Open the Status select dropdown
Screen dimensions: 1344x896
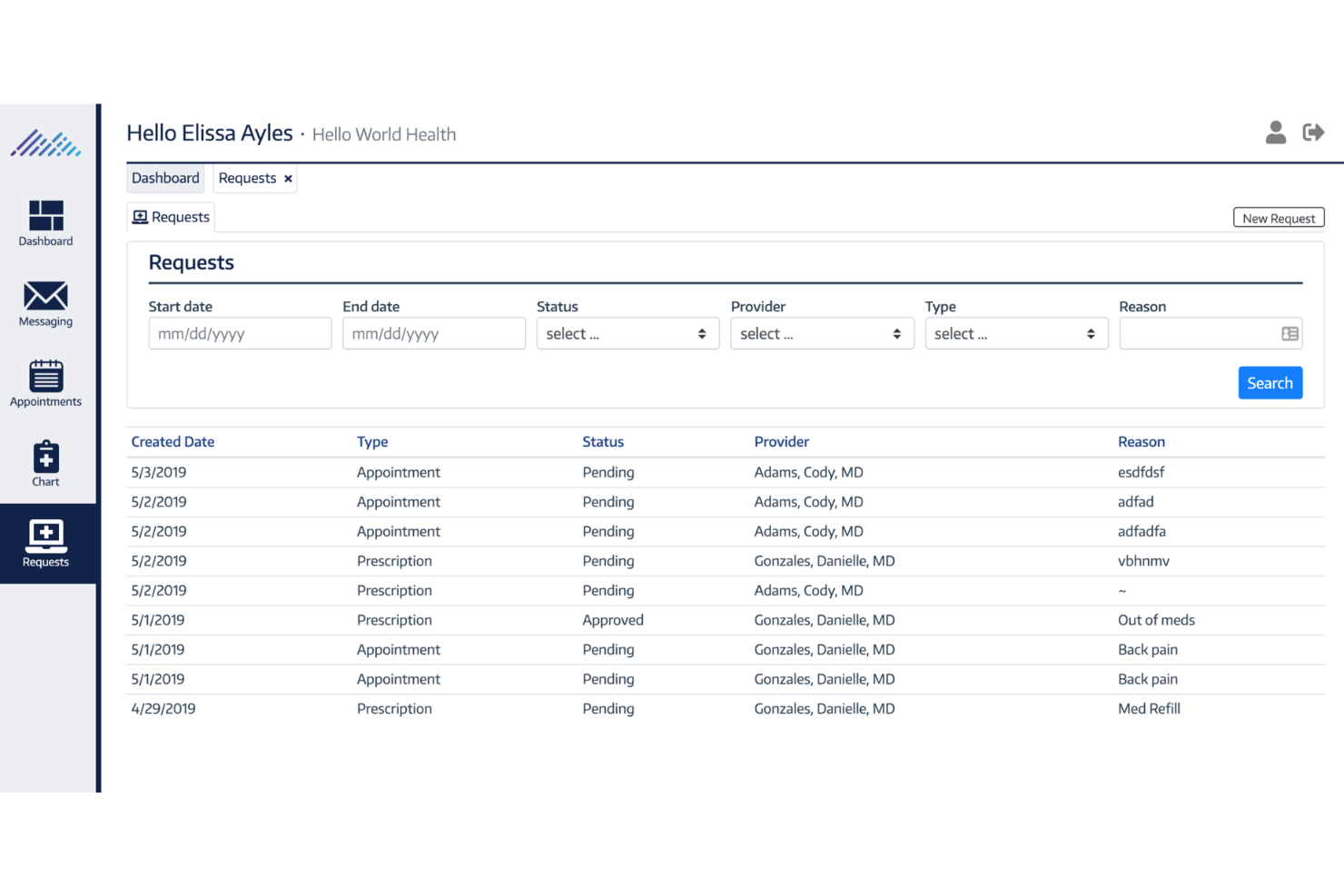pos(628,333)
